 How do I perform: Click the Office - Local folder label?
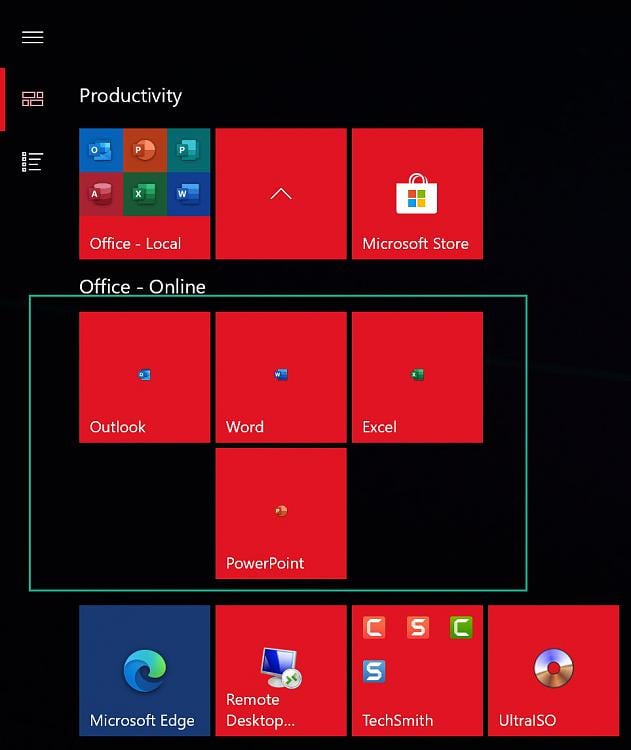pos(135,243)
